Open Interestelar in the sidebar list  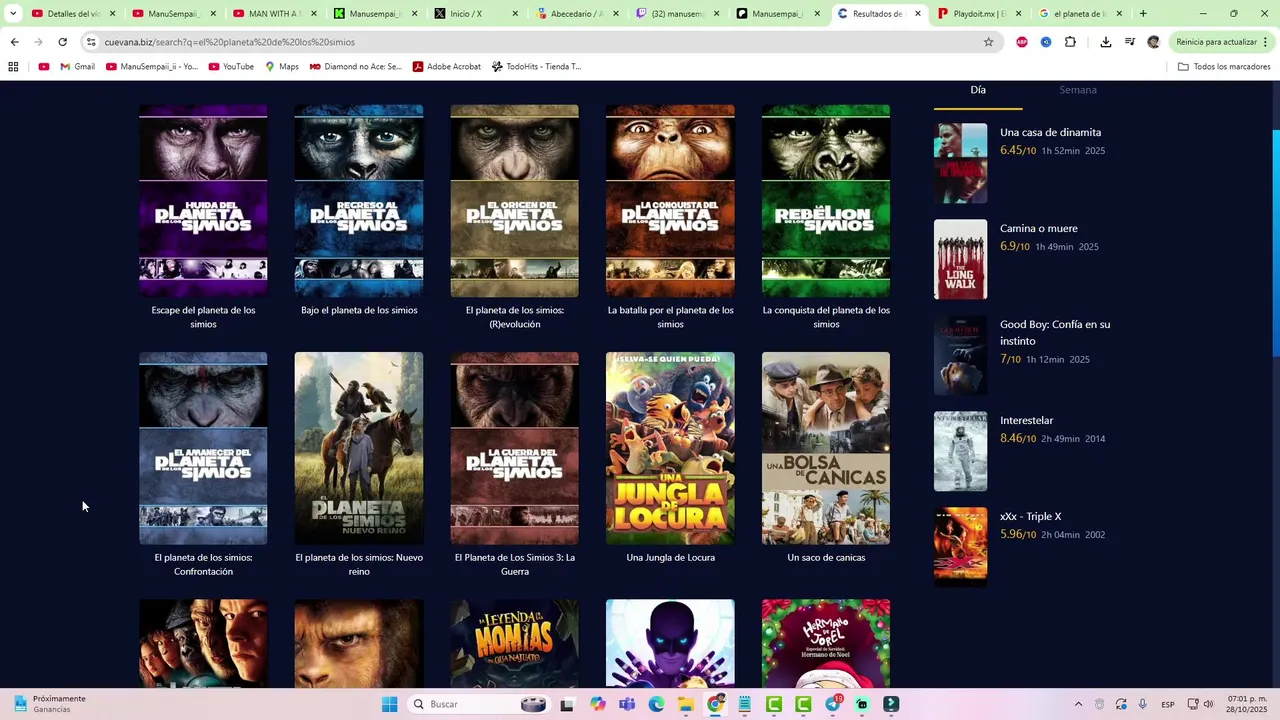tap(1026, 420)
